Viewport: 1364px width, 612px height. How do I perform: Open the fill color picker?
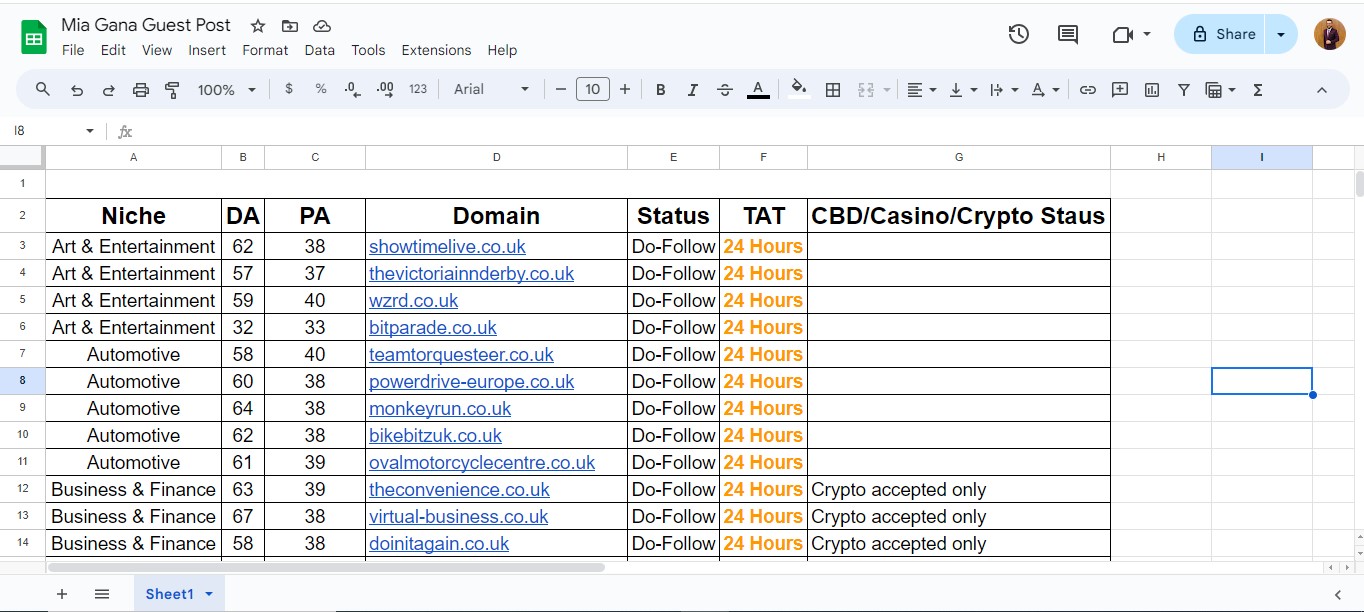click(x=798, y=90)
